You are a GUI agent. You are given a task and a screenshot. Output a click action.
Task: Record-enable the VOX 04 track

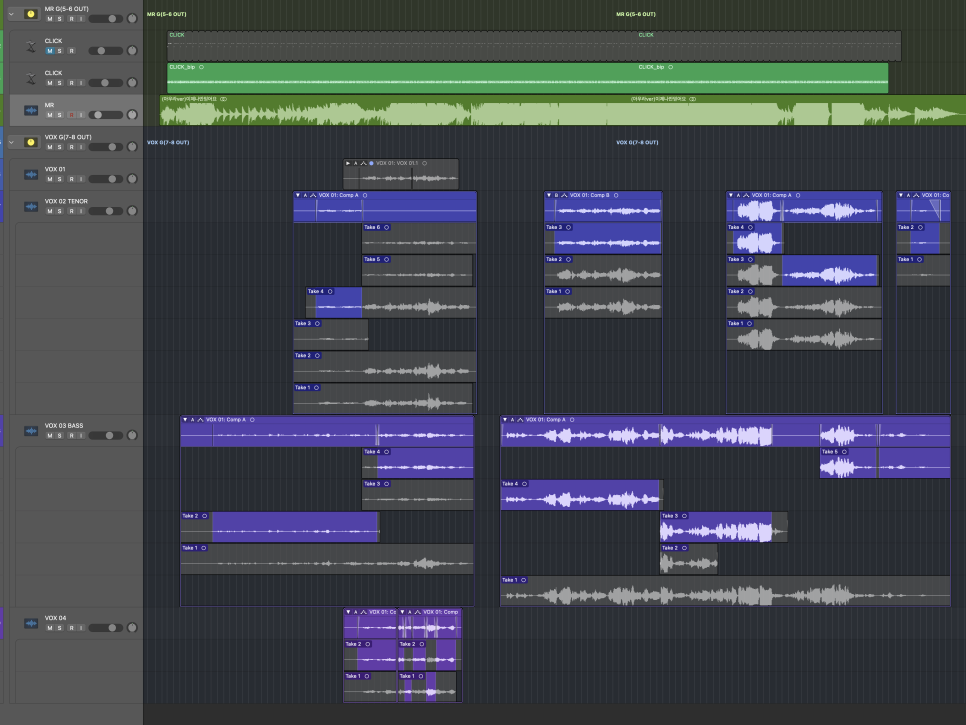71,628
